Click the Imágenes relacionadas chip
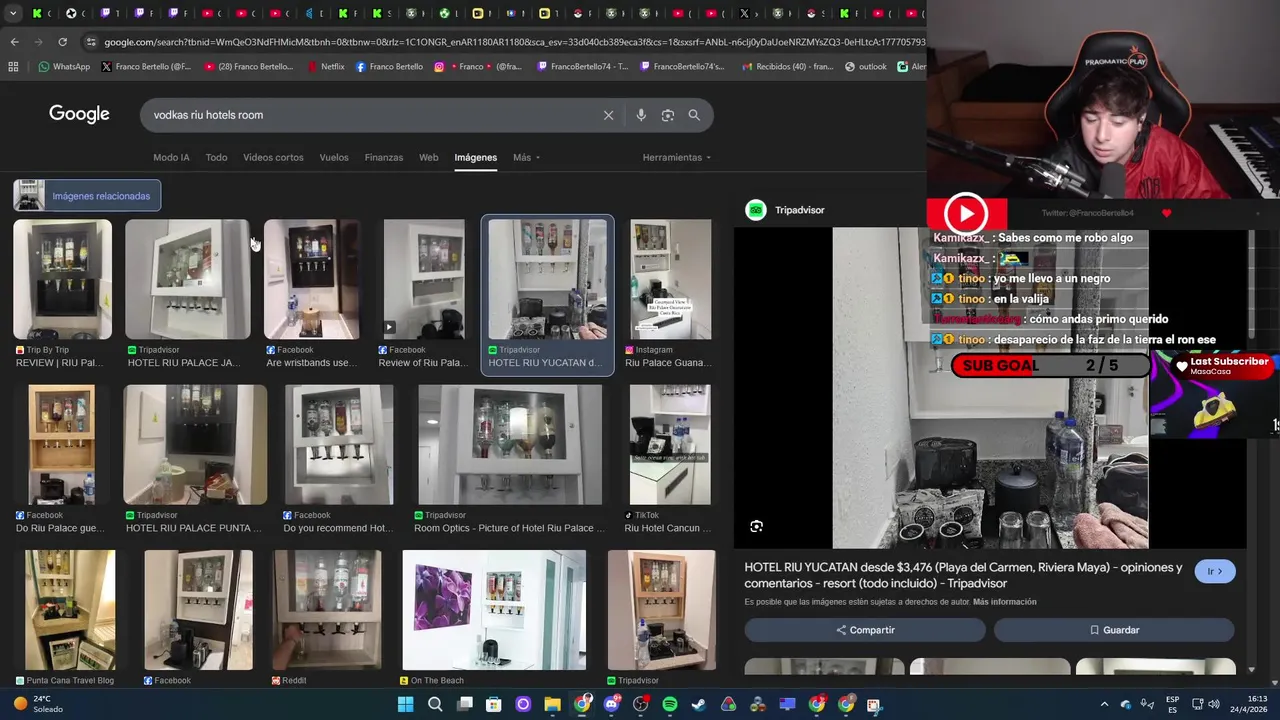This screenshot has height=720, width=1280. [87, 196]
